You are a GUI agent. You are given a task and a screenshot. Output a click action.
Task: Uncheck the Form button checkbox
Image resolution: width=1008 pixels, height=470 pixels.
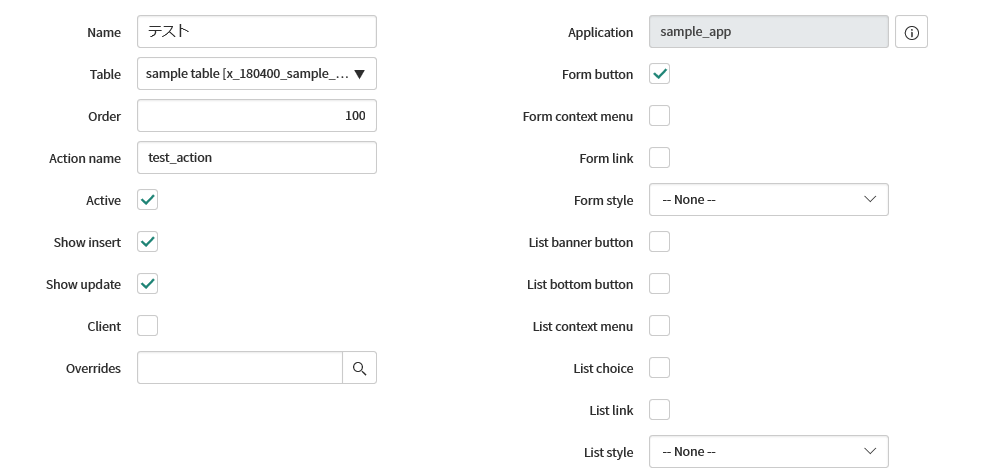[660, 74]
